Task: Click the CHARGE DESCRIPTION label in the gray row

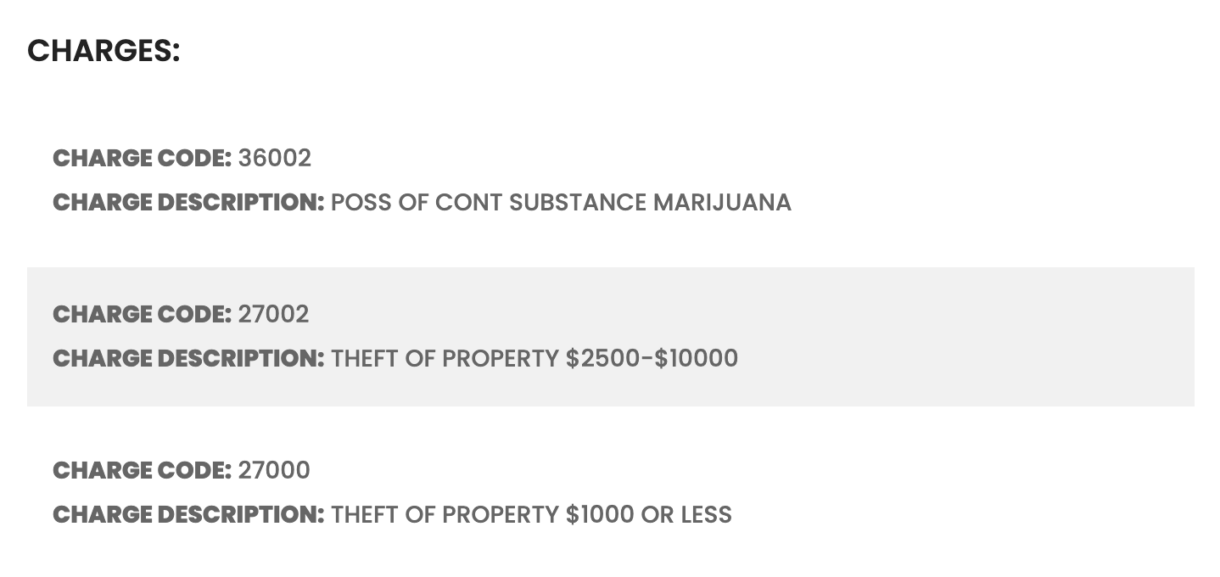Action: click(188, 358)
